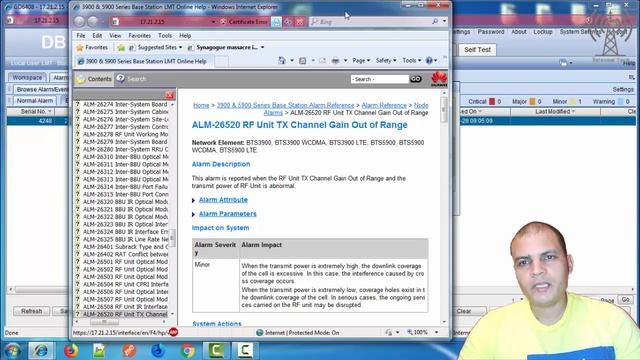This screenshot has height=360, width=640.
Task: Open the Tools menu in menu bar
Action: [165, 36]
